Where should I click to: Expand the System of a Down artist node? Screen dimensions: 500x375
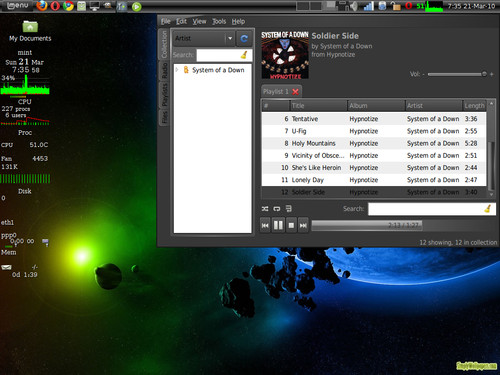(x=177, y=70)
